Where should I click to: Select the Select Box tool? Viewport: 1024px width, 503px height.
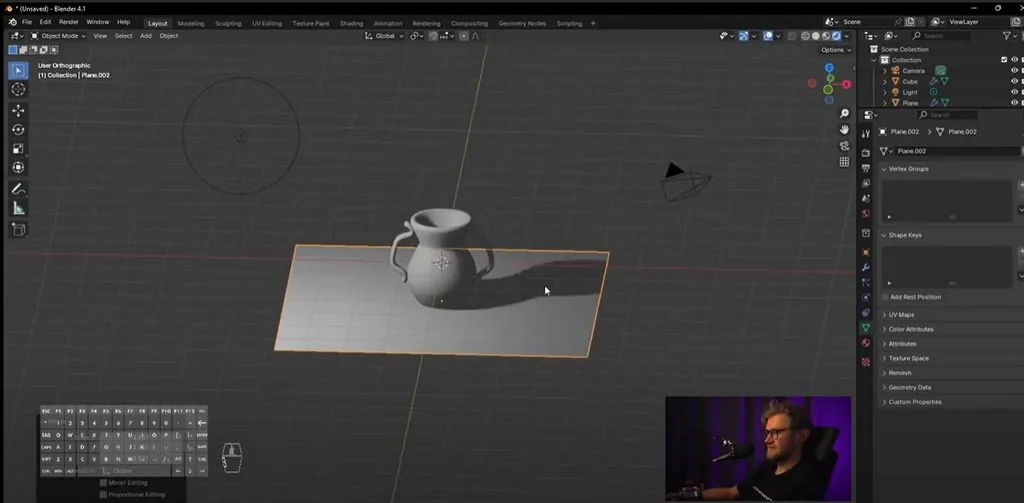coord(18,71)
